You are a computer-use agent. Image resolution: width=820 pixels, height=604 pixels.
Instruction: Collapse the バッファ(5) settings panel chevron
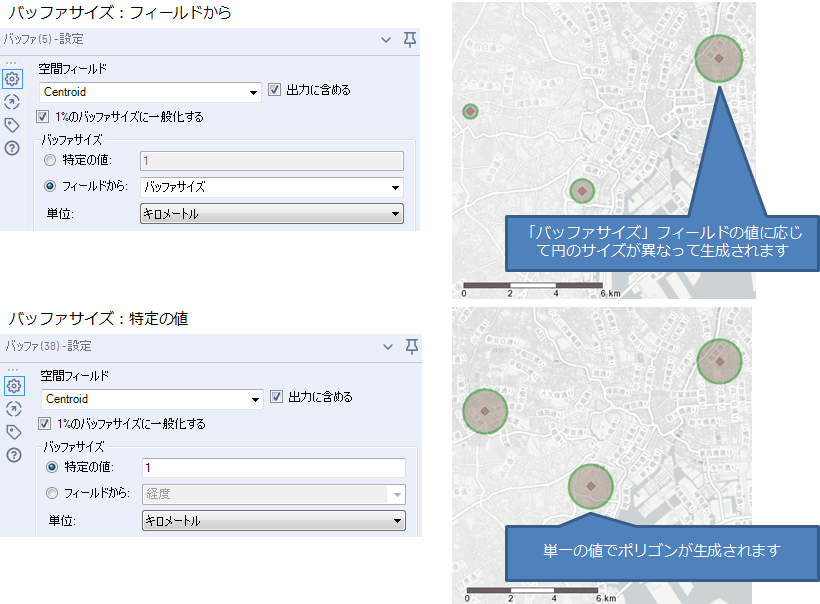click(x=385, y=40)
